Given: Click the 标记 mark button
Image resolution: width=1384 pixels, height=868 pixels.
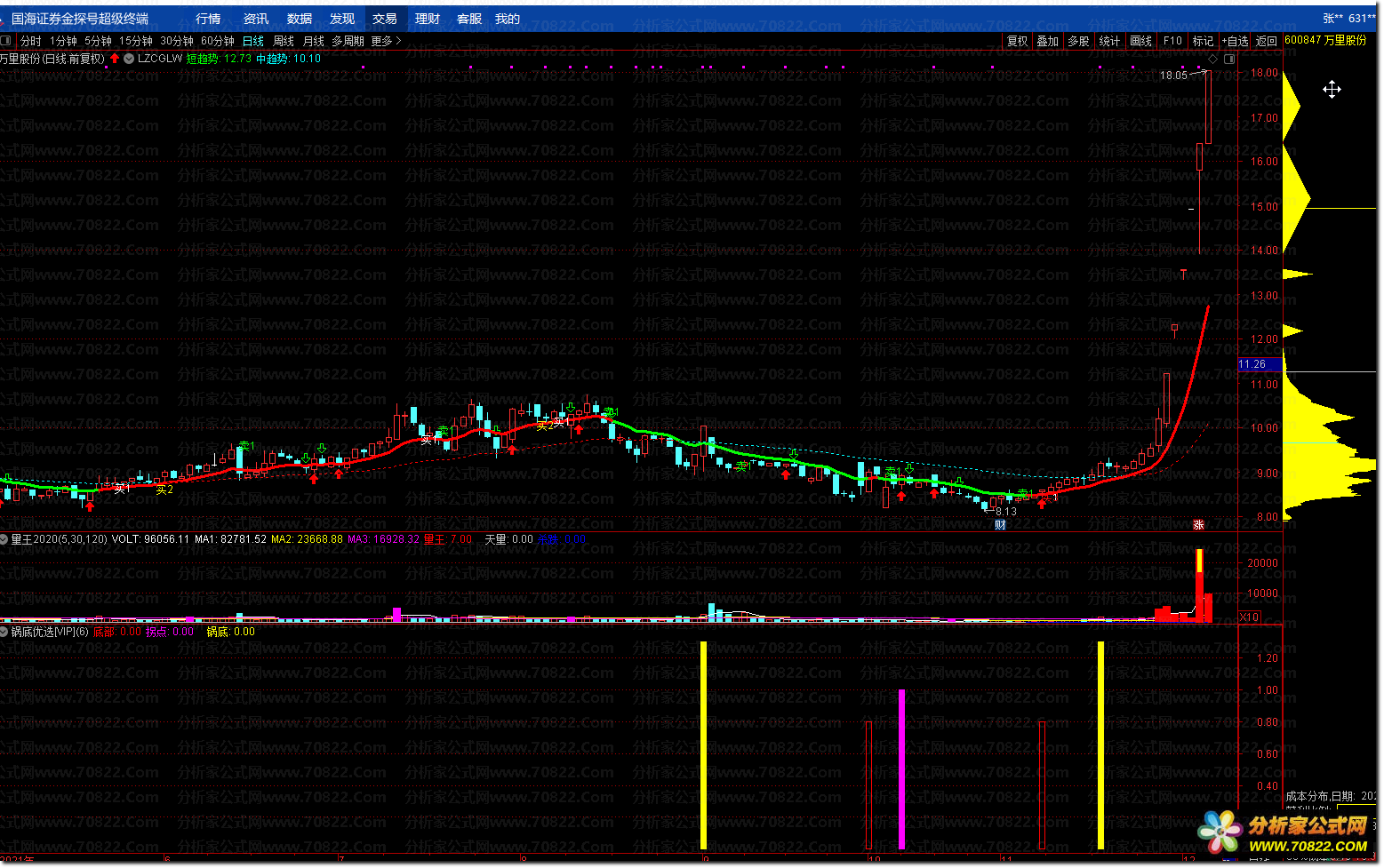Looking at the screenshot, I should [1203, 41].
